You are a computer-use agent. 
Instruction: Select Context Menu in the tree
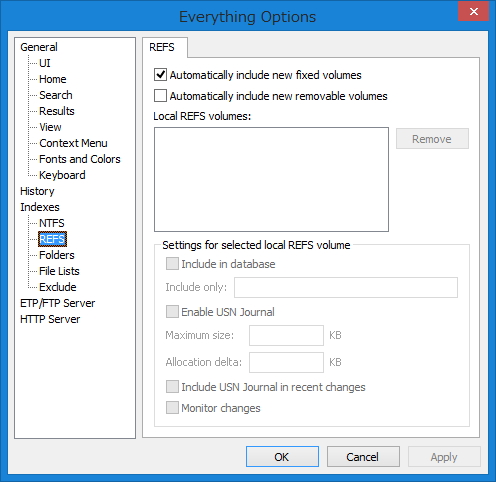73,143
